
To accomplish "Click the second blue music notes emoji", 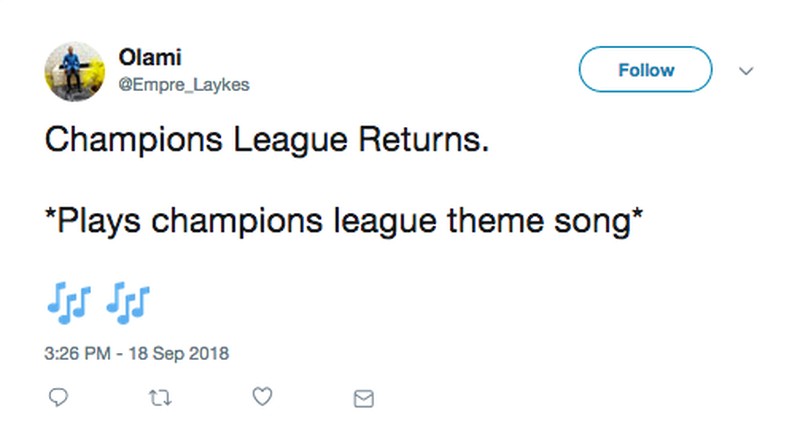I will point(129,298).
